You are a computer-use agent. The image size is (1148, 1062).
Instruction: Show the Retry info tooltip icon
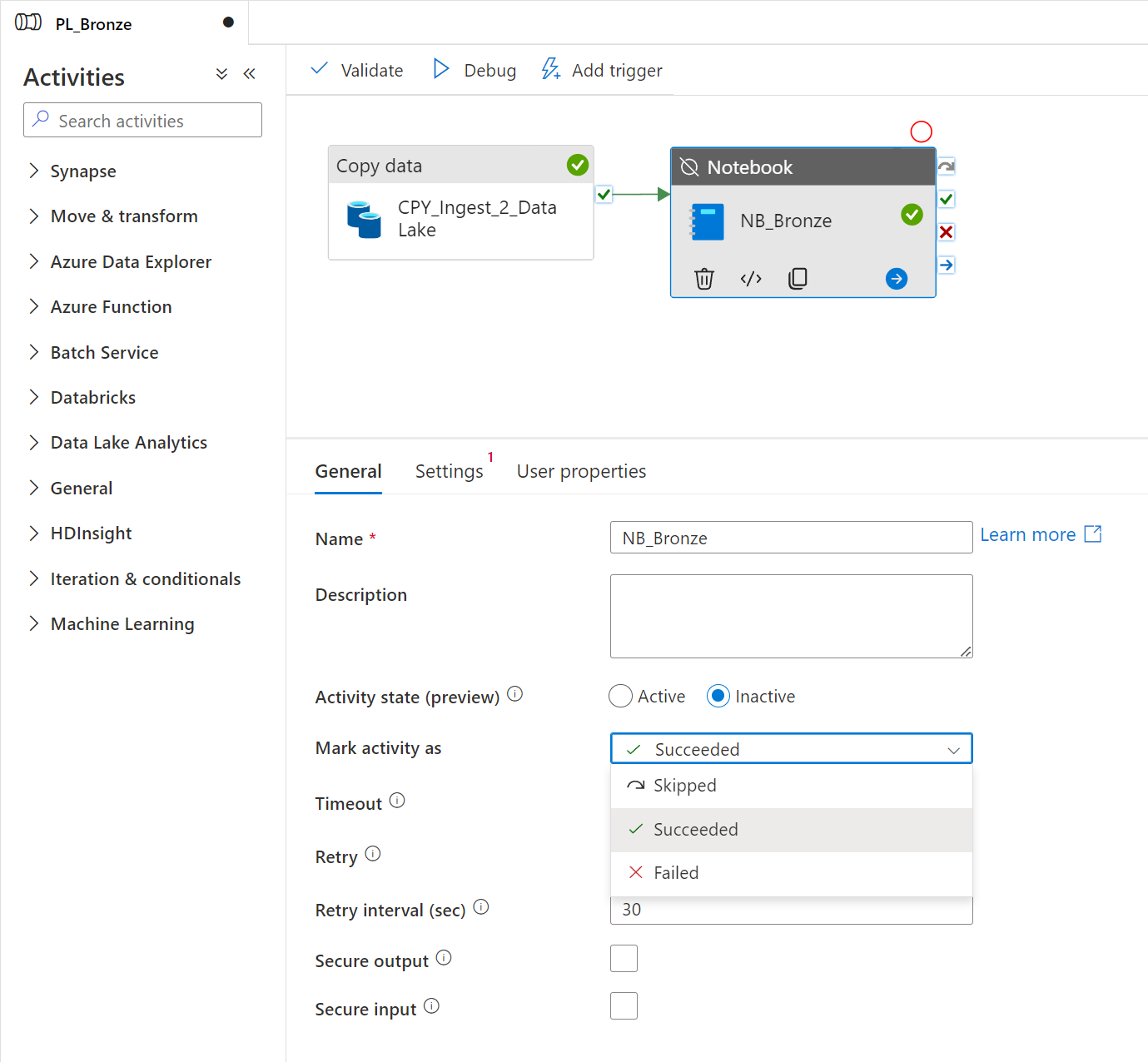373,853
